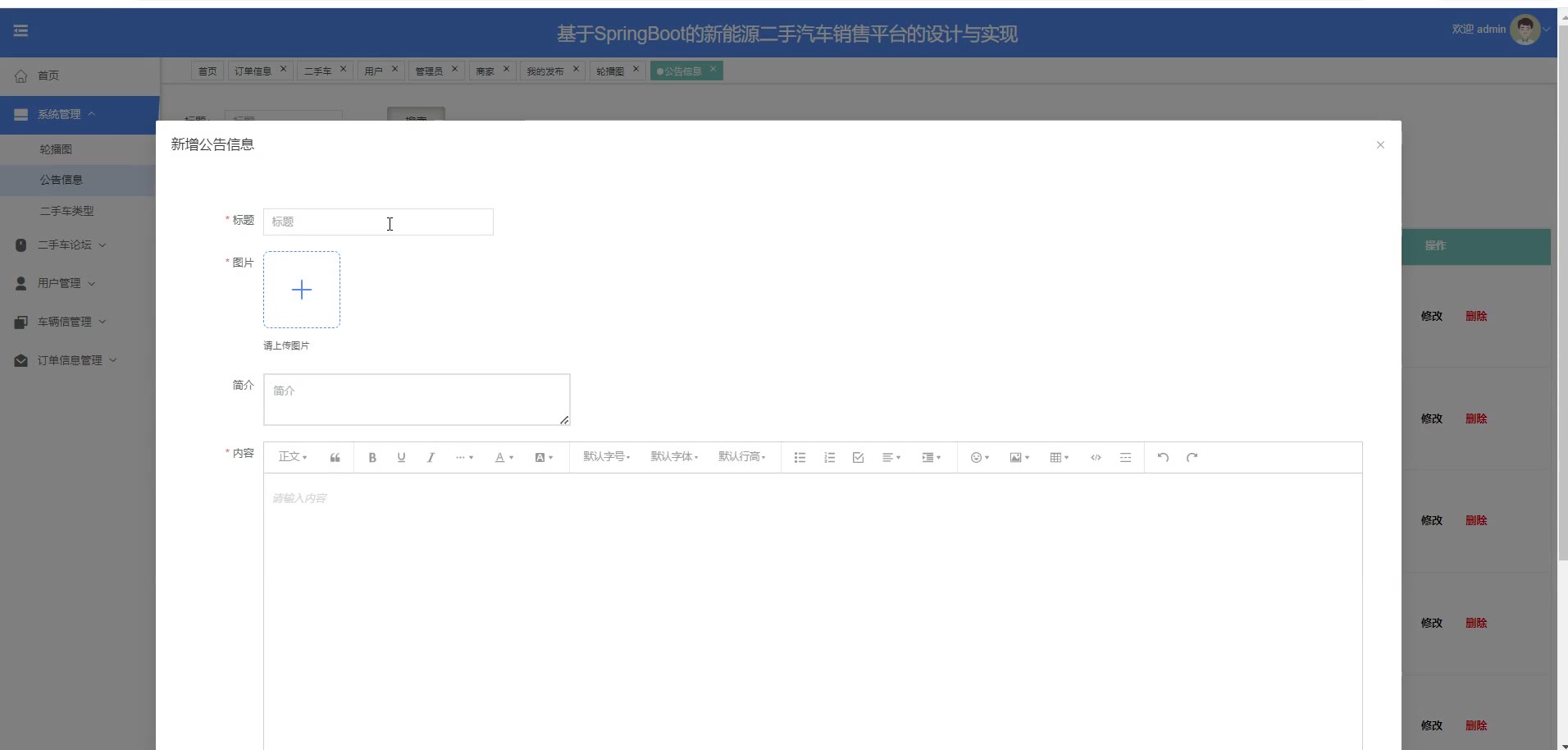The image size is (1568, 750).
Task: Focus the 简介 textarea
Action: pos(417,400)
